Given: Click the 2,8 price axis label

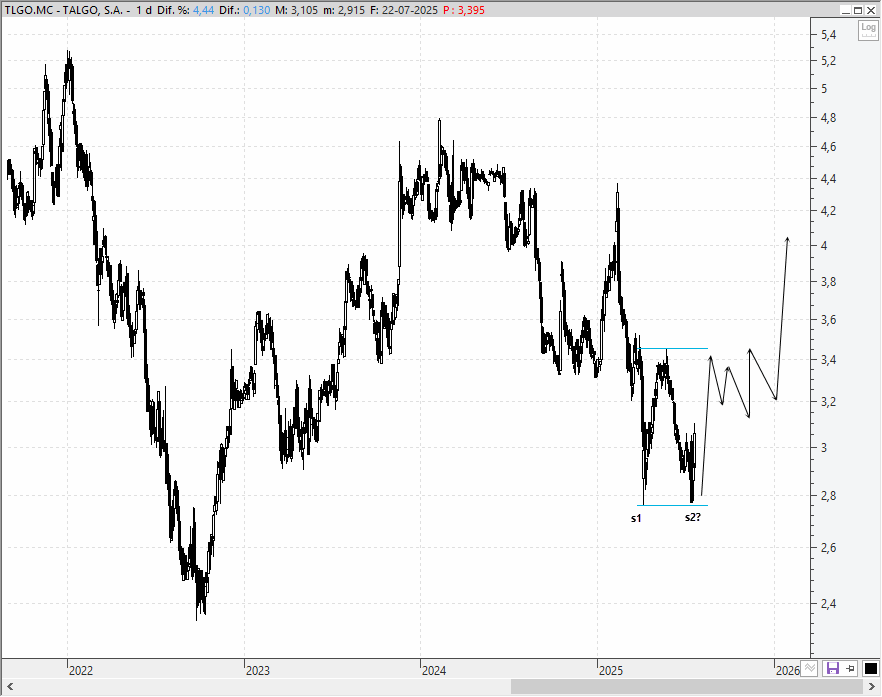Looking at the screenshot, I should point(829,496).
